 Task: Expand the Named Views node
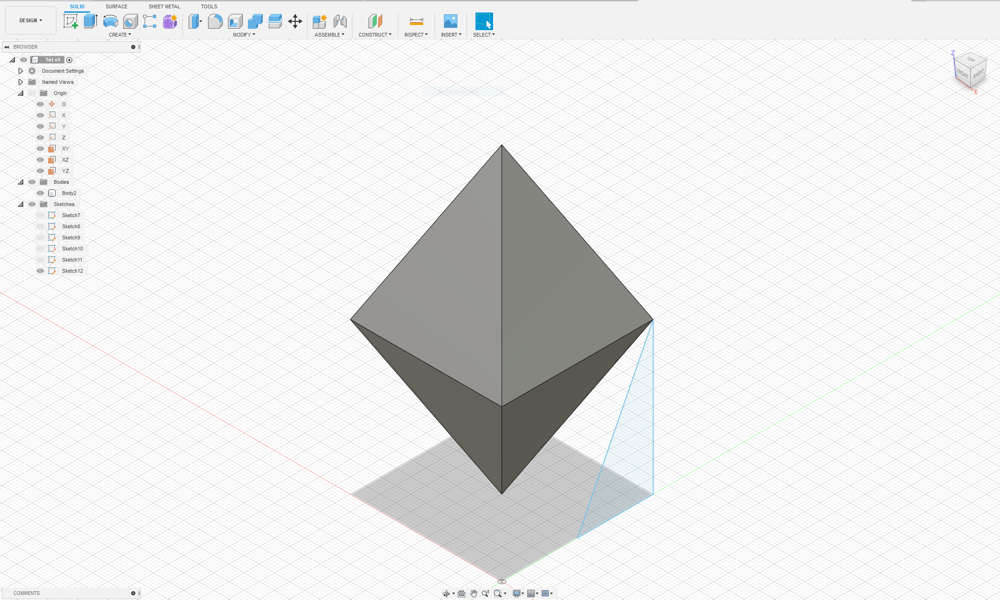click(x=20, y=82)
